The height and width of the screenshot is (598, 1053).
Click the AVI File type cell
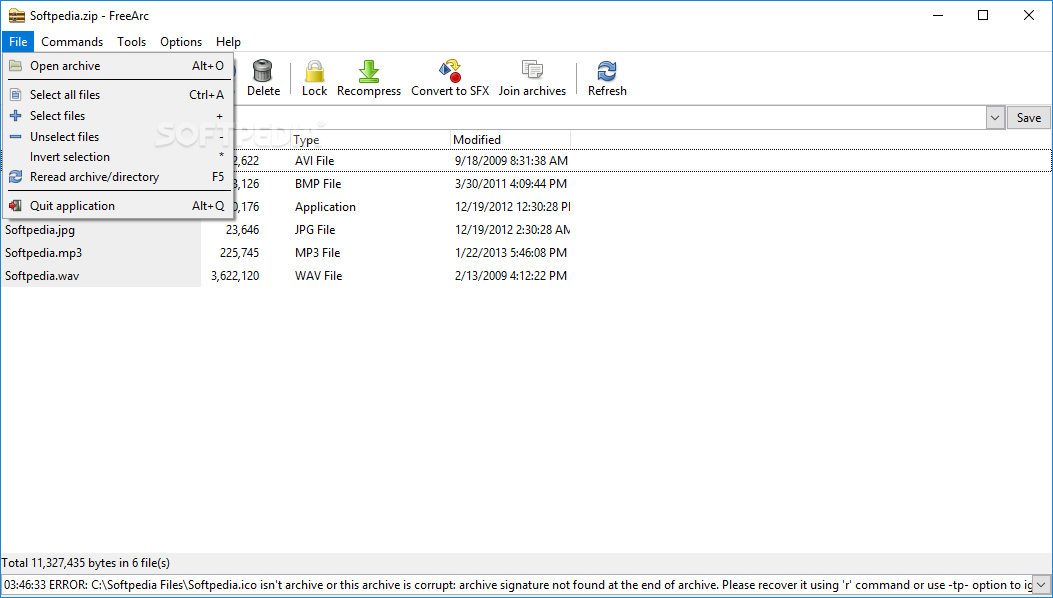[314, 161]
